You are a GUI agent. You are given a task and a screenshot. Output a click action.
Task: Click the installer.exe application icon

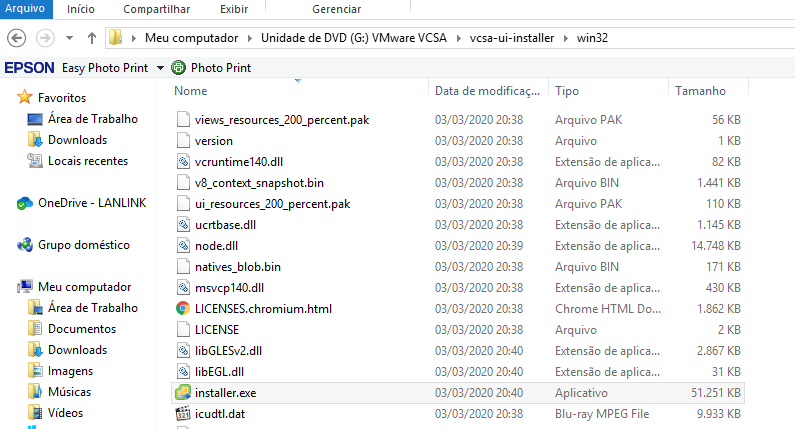click(182, 392)
